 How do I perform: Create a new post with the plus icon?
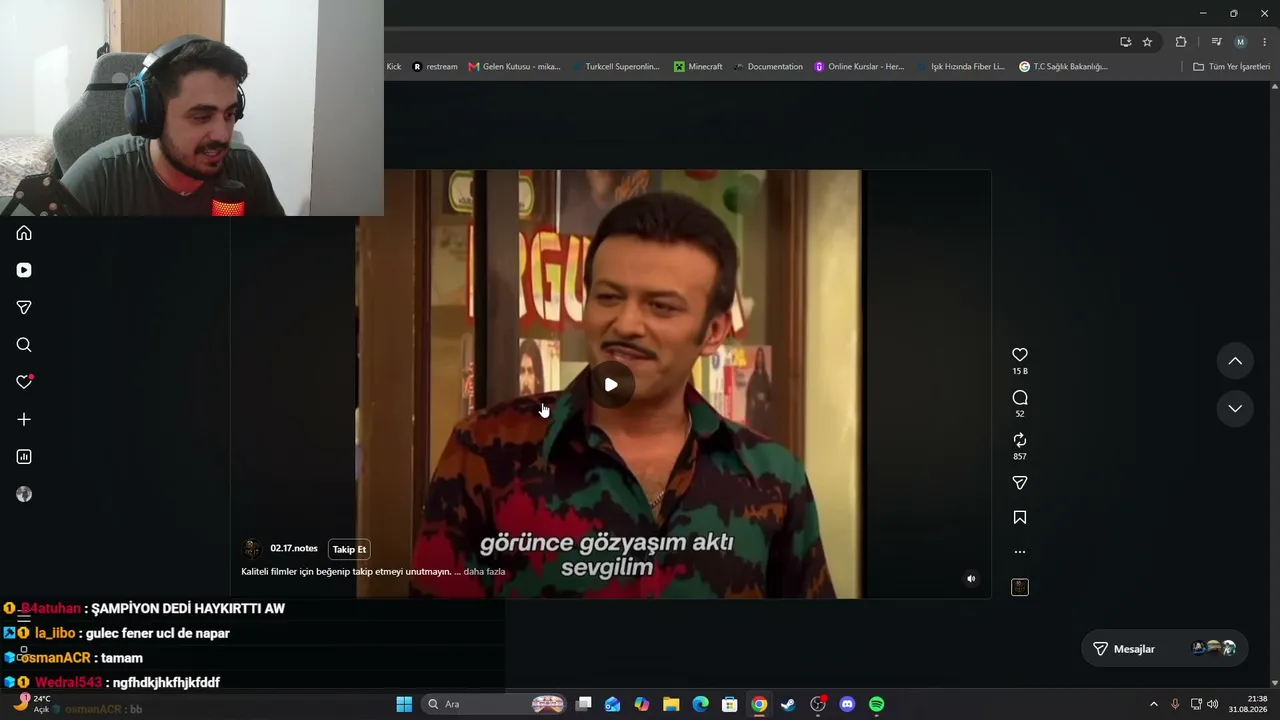click(24, 419)
